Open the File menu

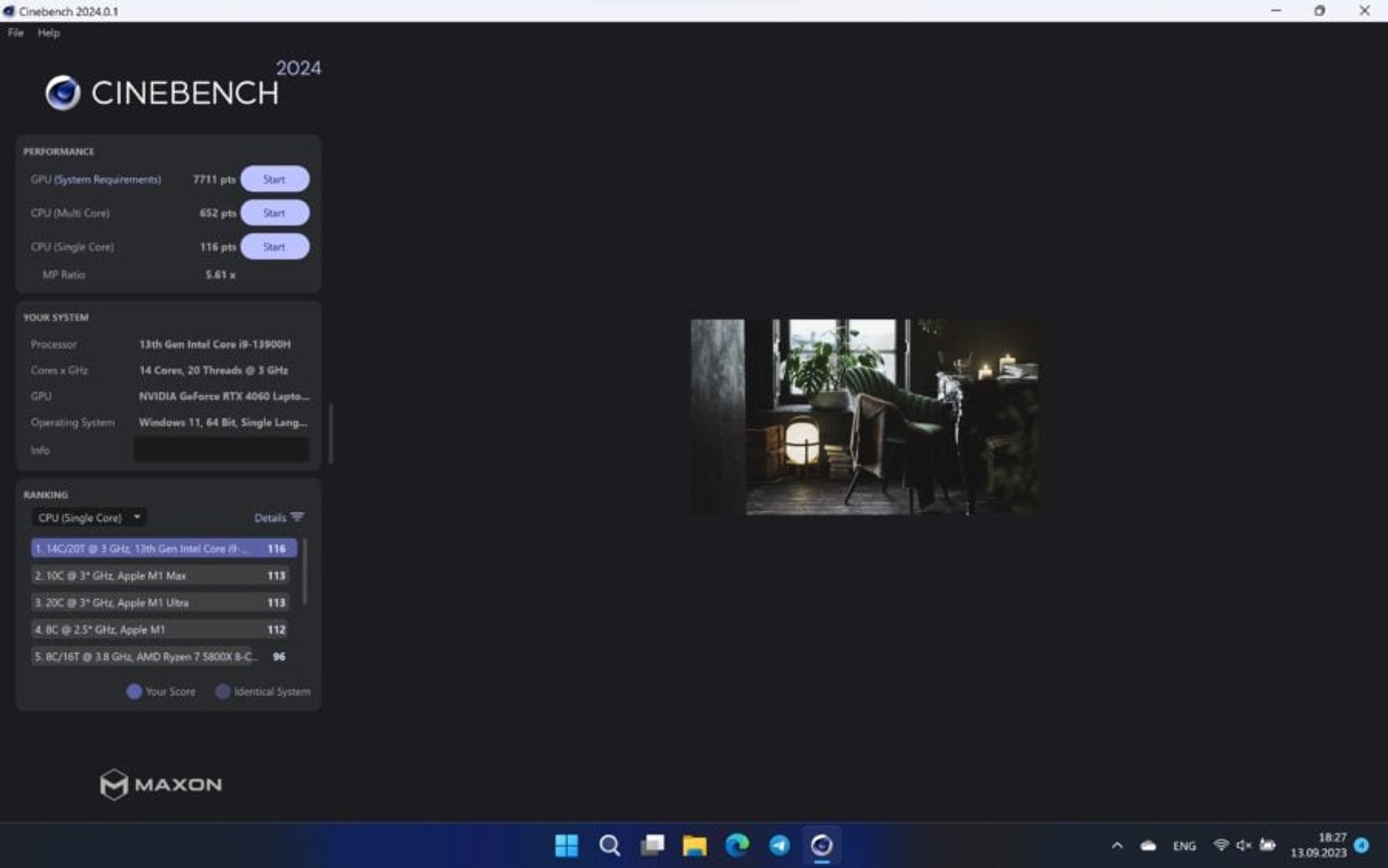[x=15, y=33]
